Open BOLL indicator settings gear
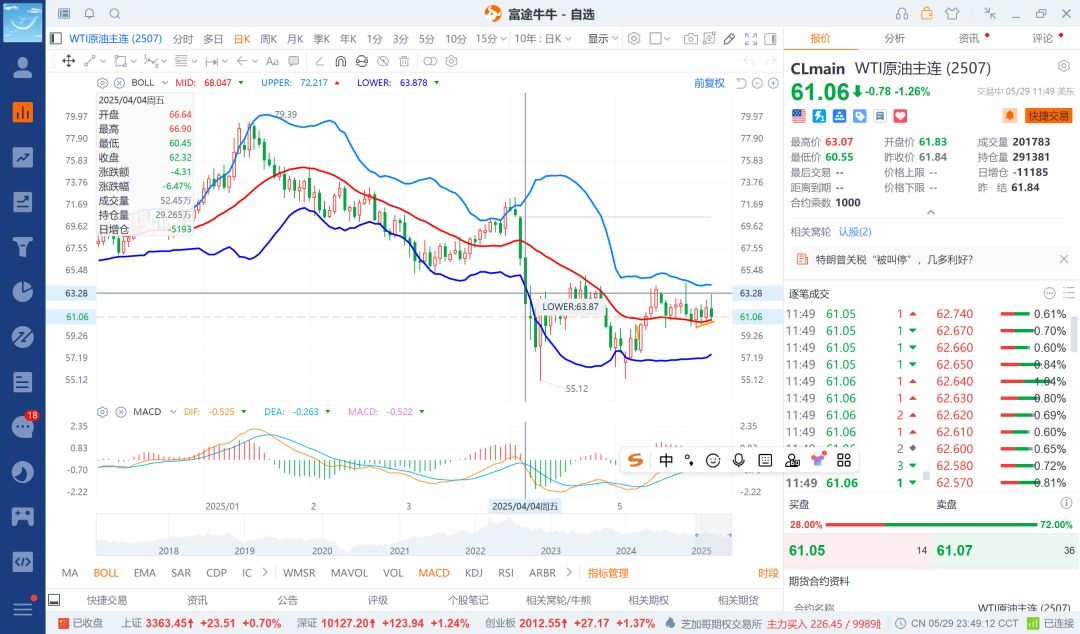This screenshot has height=634, width=1080. 103,83
